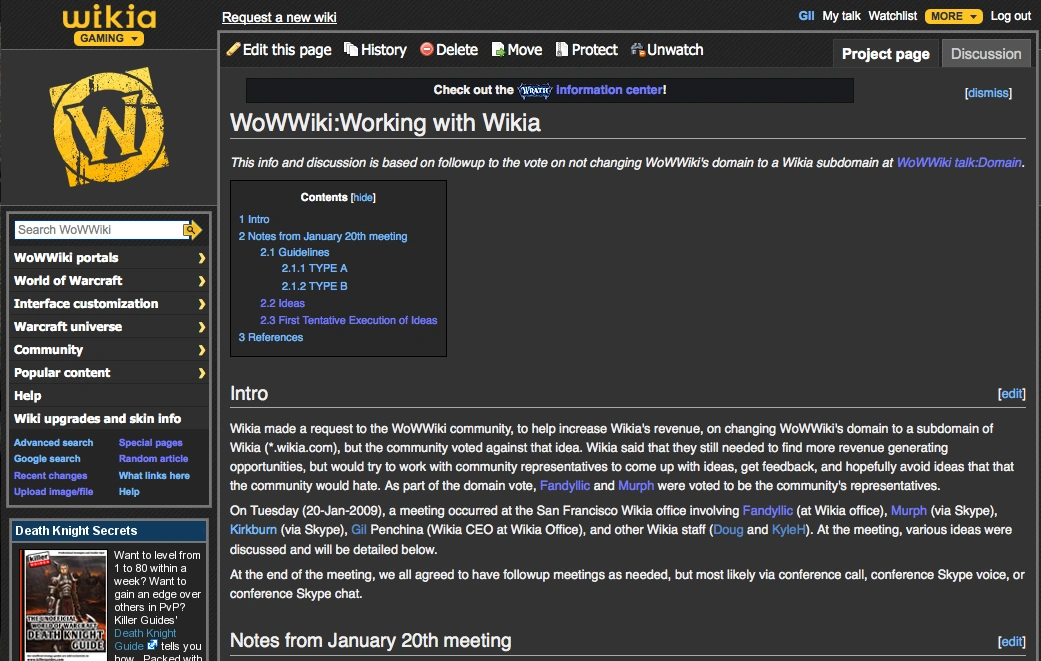Viewport: 1041px width, 661px height.
Task: Open the Gil user page link
Action: (x=806, y=16)
